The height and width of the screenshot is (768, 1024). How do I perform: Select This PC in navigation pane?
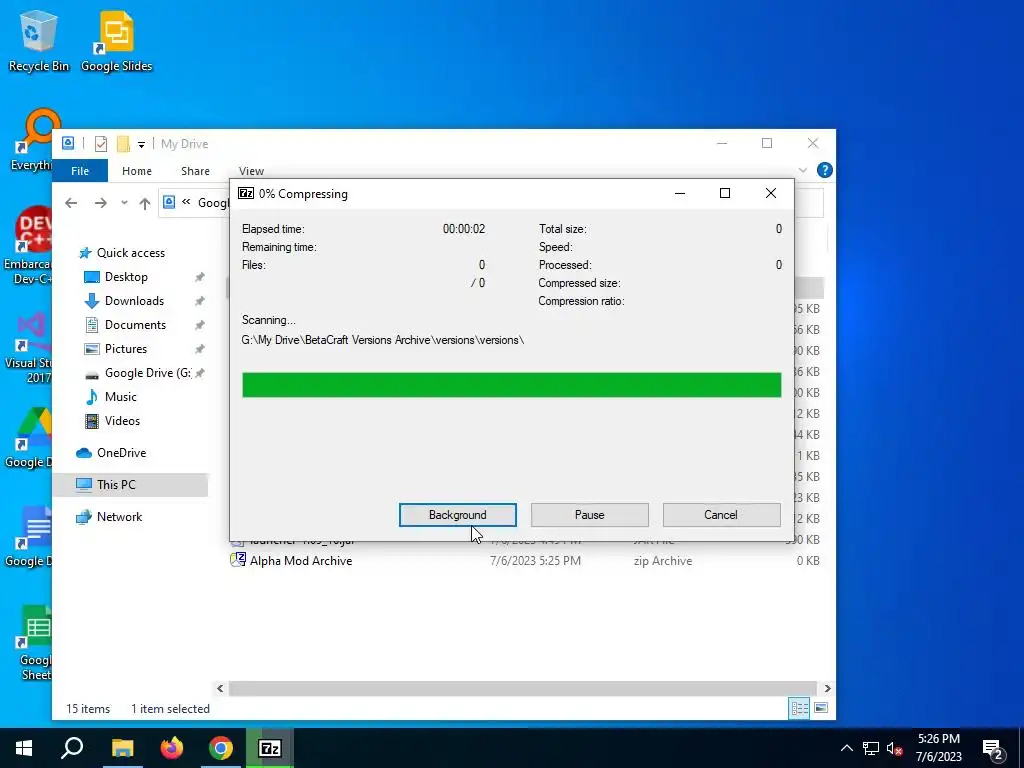coord(131,485)
